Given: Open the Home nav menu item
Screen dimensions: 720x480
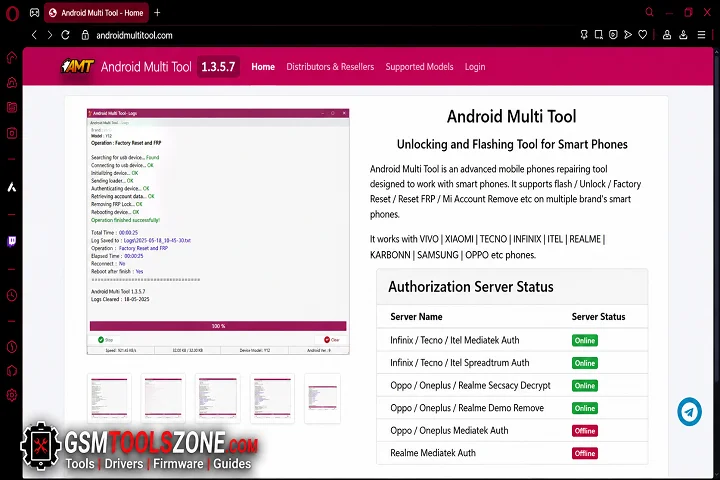Looking at the screenshot, I should tap(263, 67).
